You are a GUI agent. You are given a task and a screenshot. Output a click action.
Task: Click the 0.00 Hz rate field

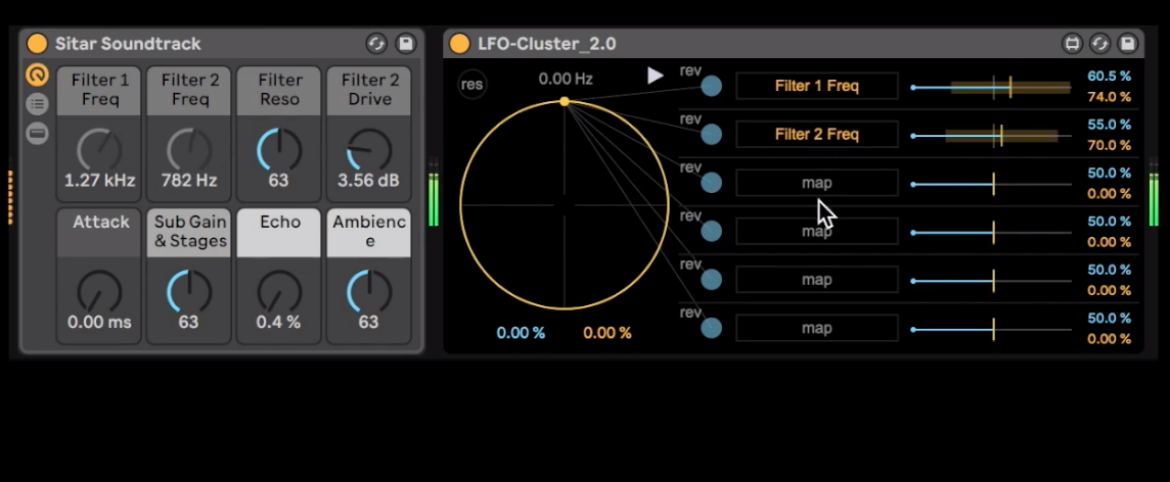coord(565,79)
